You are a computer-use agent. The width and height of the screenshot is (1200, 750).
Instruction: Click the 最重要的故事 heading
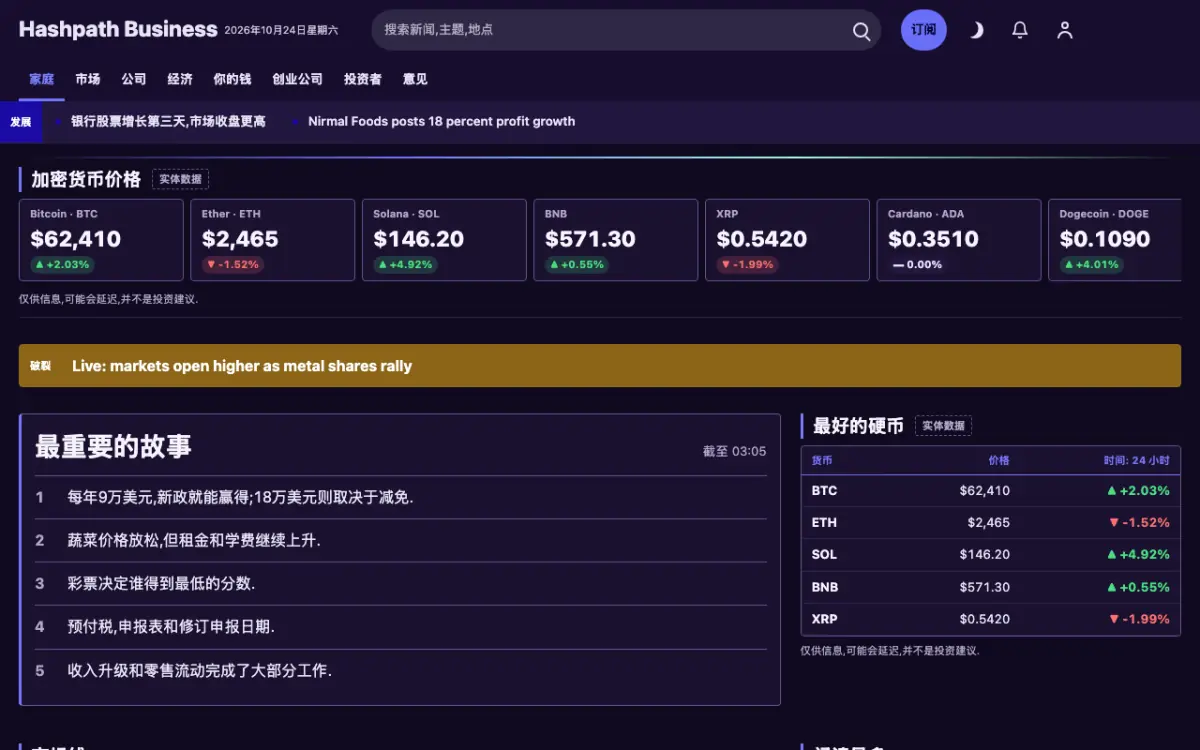[113, 446]
